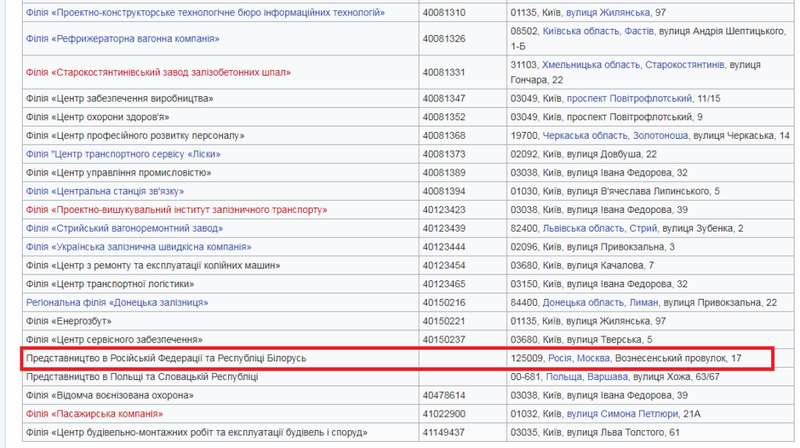Follow Старокостянтинів link

point(685,64)
